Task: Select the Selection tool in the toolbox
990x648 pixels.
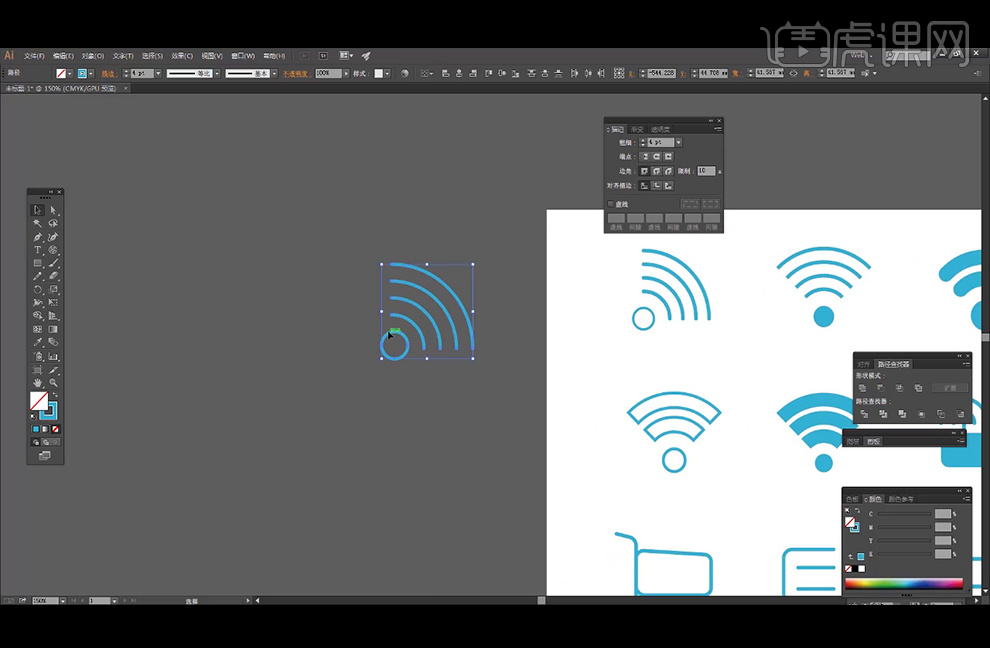Action: click(x=38, y=210)
